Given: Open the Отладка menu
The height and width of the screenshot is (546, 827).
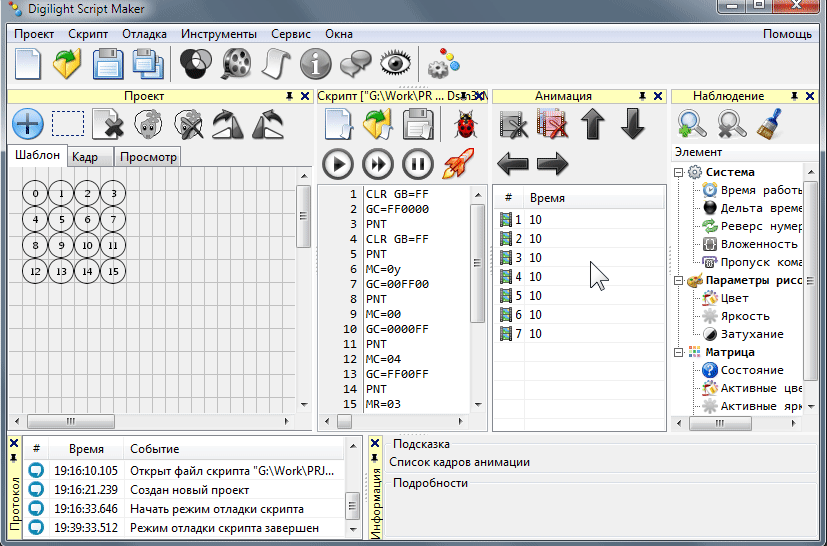Looking at the screenshot, I should (x=145, y=34).
